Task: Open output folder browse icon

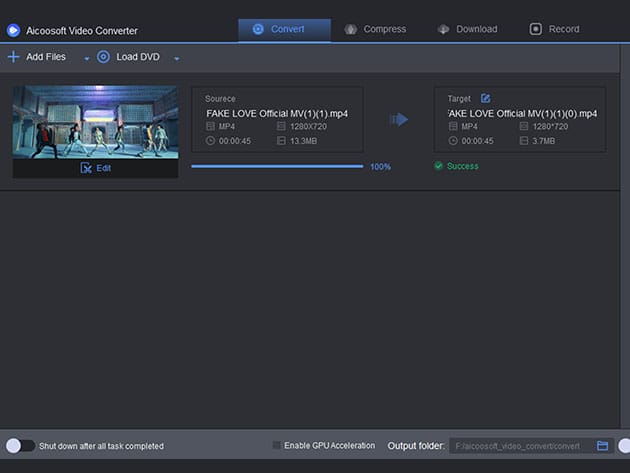Action: pos(602,446)
